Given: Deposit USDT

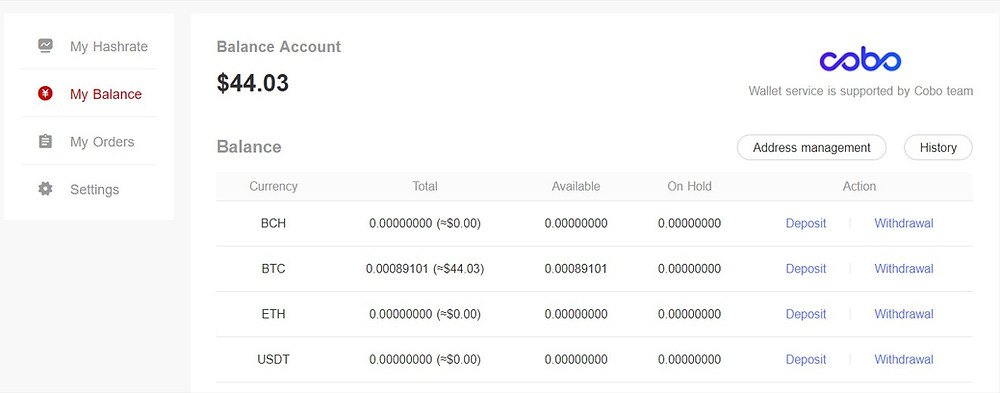Looking at the screenshot, I should pyautogui.click(x=805, y=359).
